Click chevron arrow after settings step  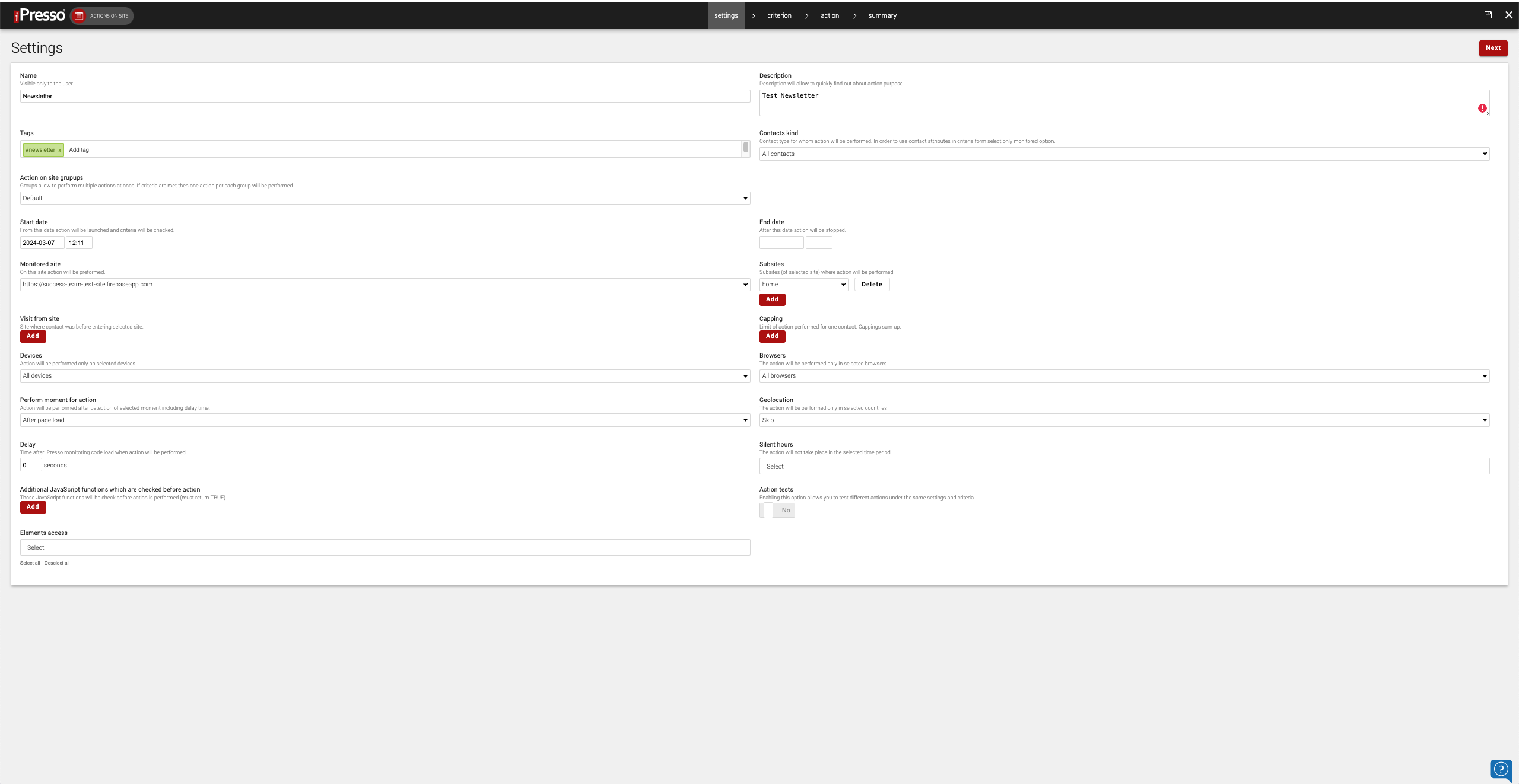(753, 16)
